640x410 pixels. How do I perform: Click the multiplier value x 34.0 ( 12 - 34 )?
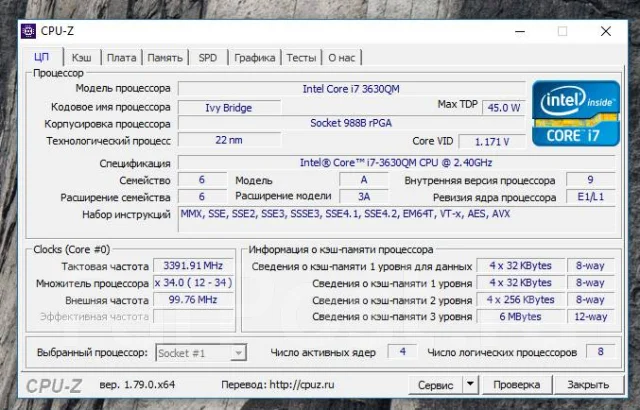coord(193,282)
